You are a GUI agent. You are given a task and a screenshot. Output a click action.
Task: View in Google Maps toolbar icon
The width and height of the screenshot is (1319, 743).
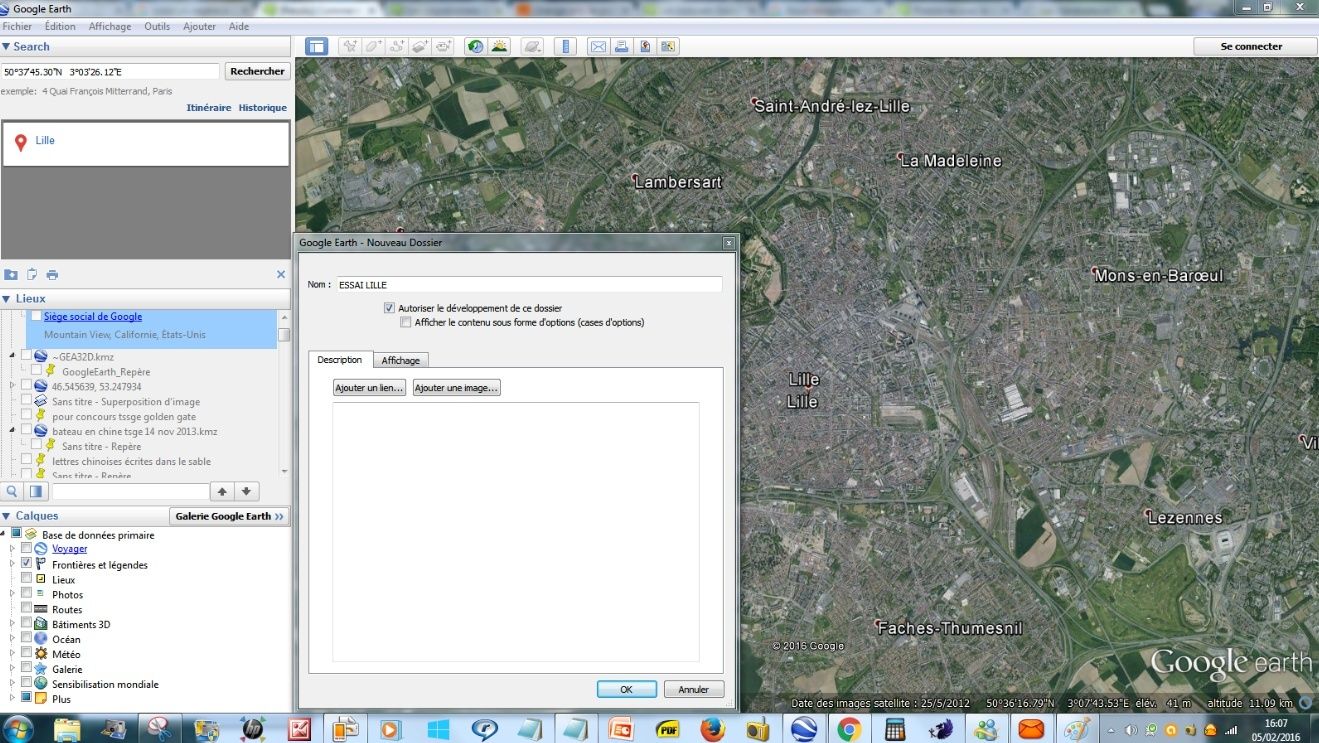tap(668, 46)
